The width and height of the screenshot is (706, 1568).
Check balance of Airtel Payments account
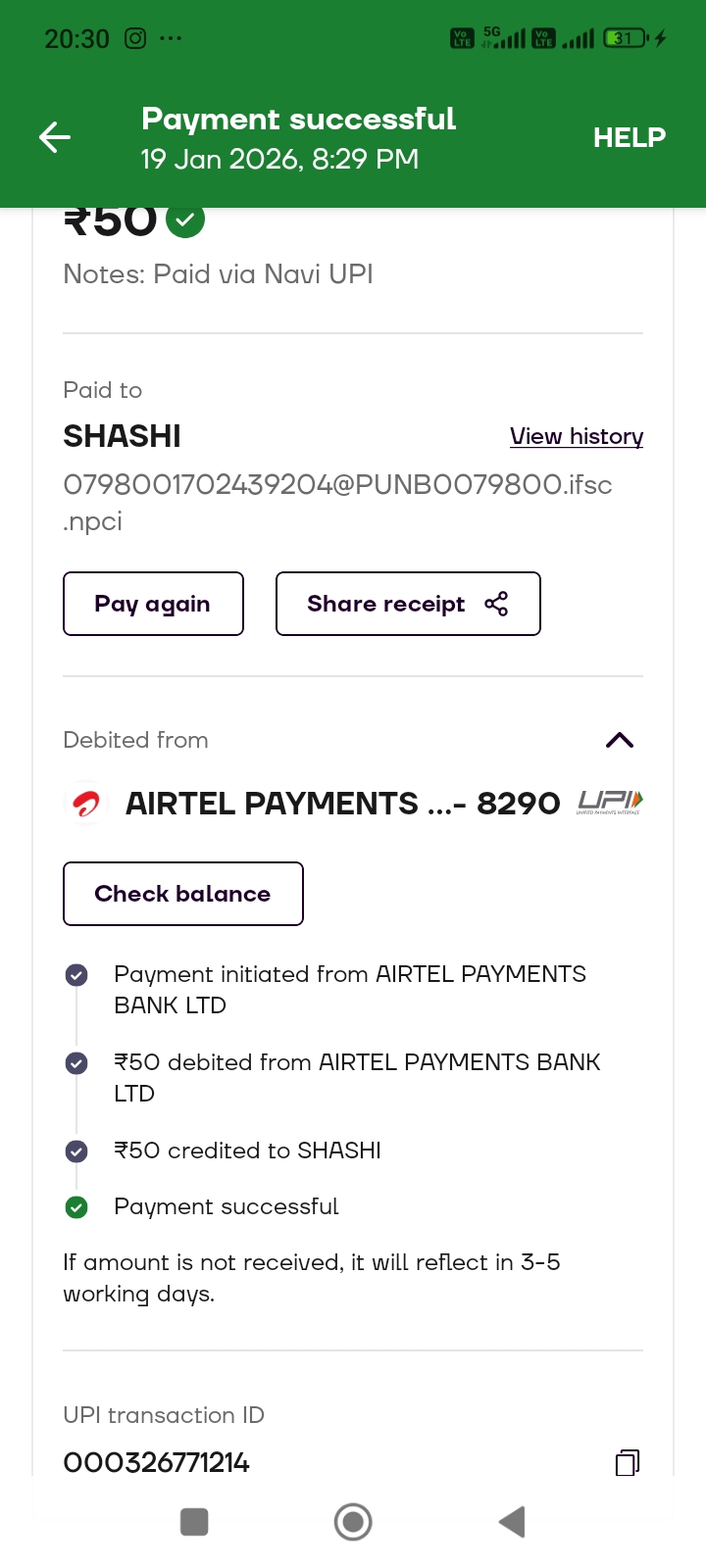coord(183,894)
